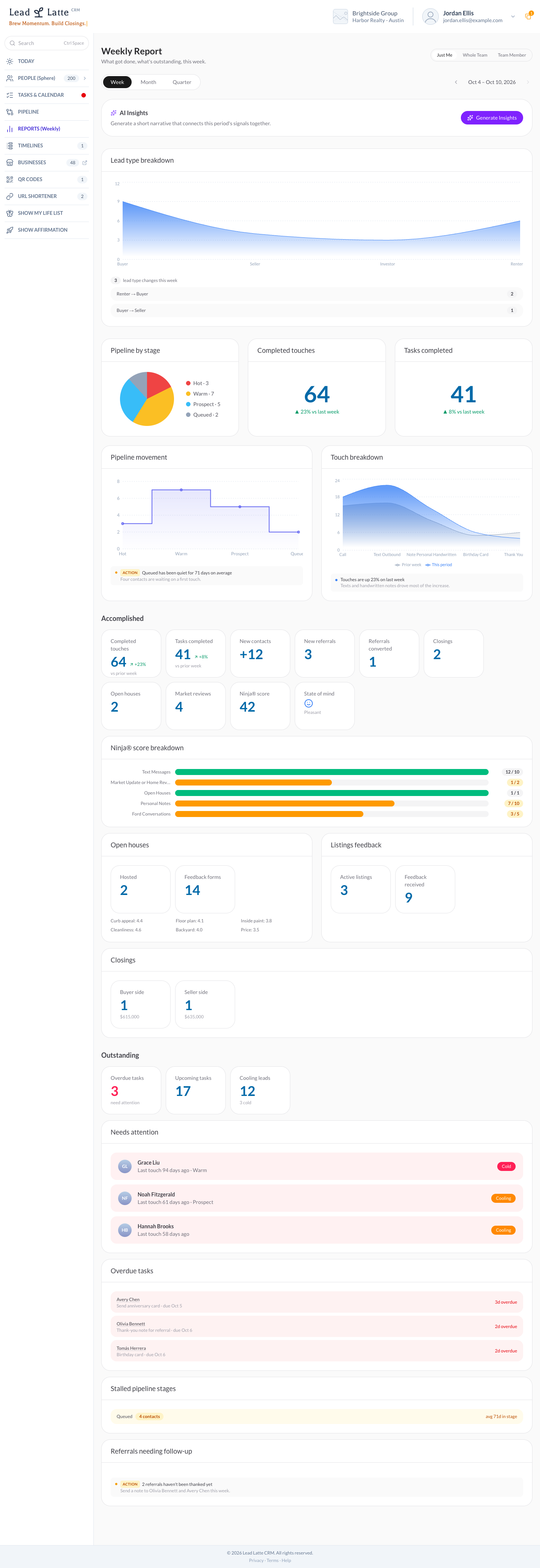Image resolution: width=540 pixels, height=1568 pixels.
Task: Click the Generate Insights button
Action: point(492,118)
